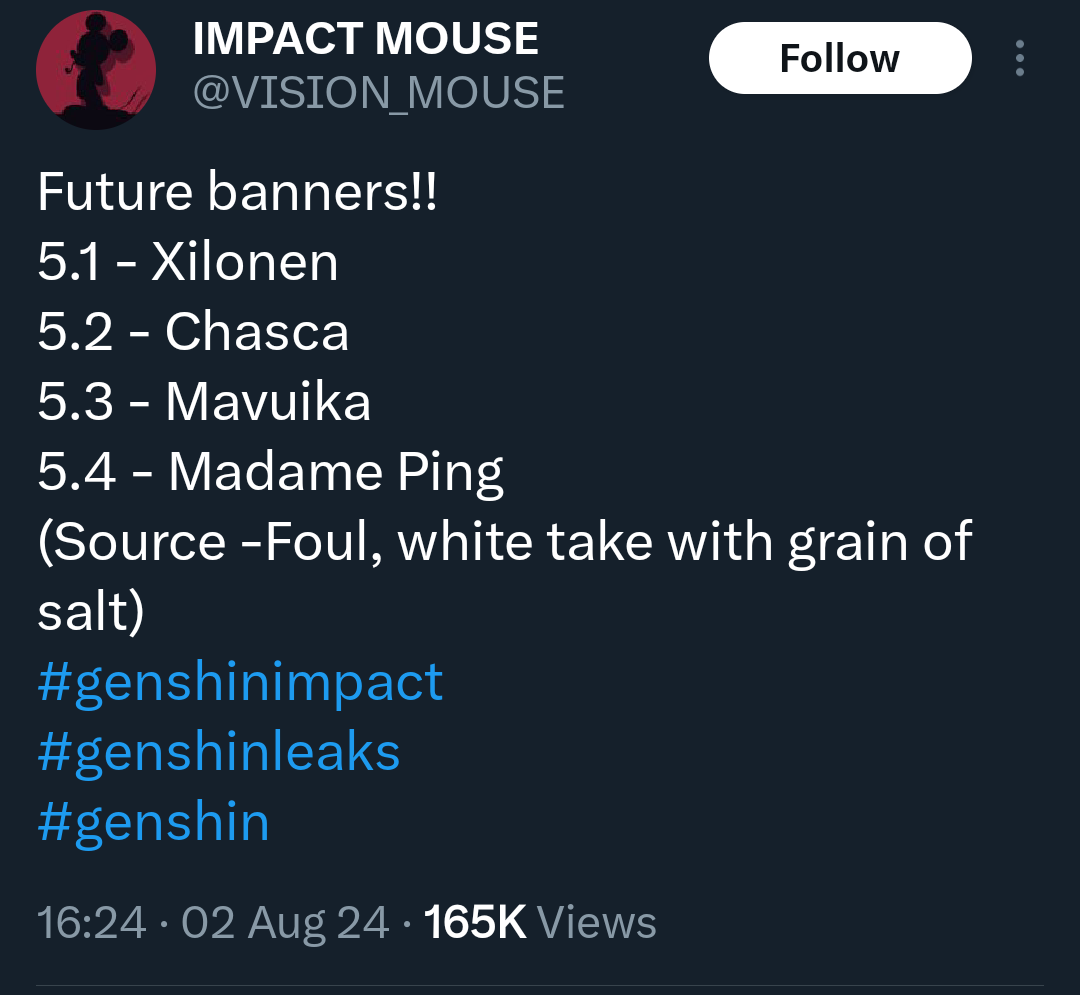Click the word "salt)" in the tweet
This screenshot has width=1080, height=995.
click(x=91, y=612)
